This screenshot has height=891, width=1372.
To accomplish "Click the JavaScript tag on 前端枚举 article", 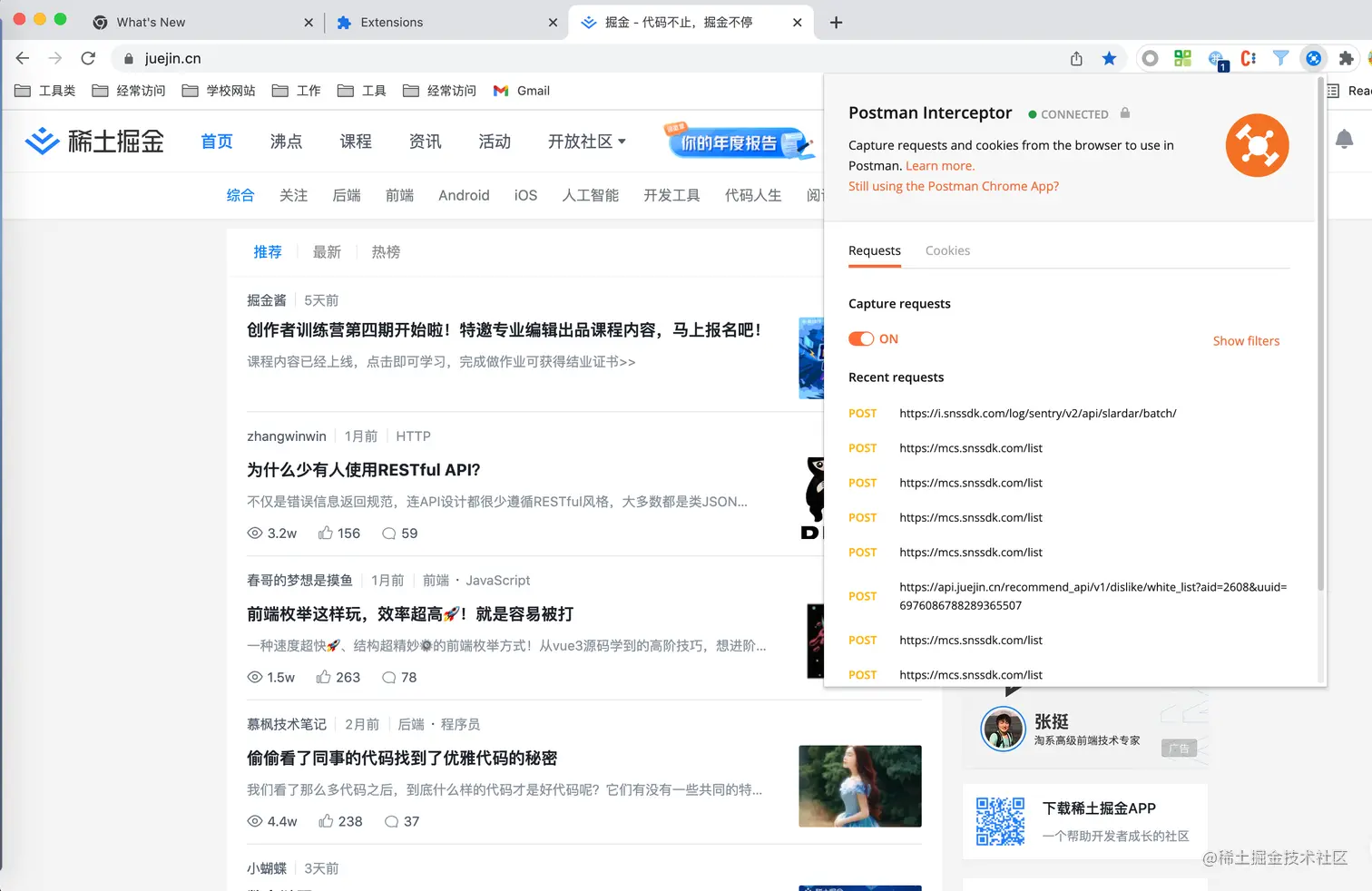I will (x=498, y=581).
